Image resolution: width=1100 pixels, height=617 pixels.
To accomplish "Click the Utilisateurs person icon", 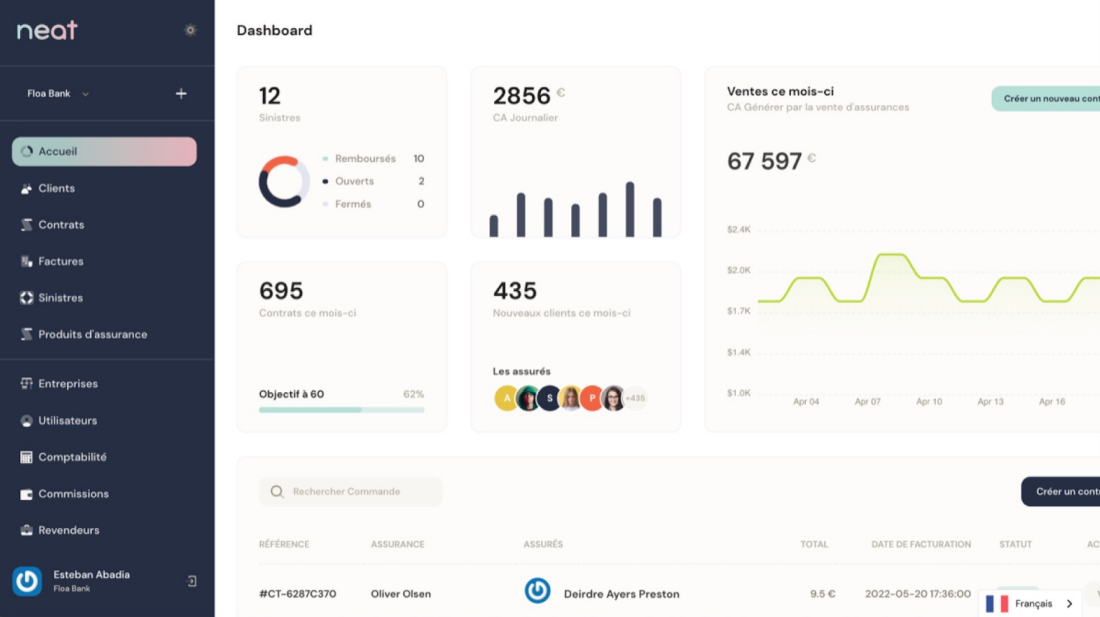I will [x=27, y=421].
